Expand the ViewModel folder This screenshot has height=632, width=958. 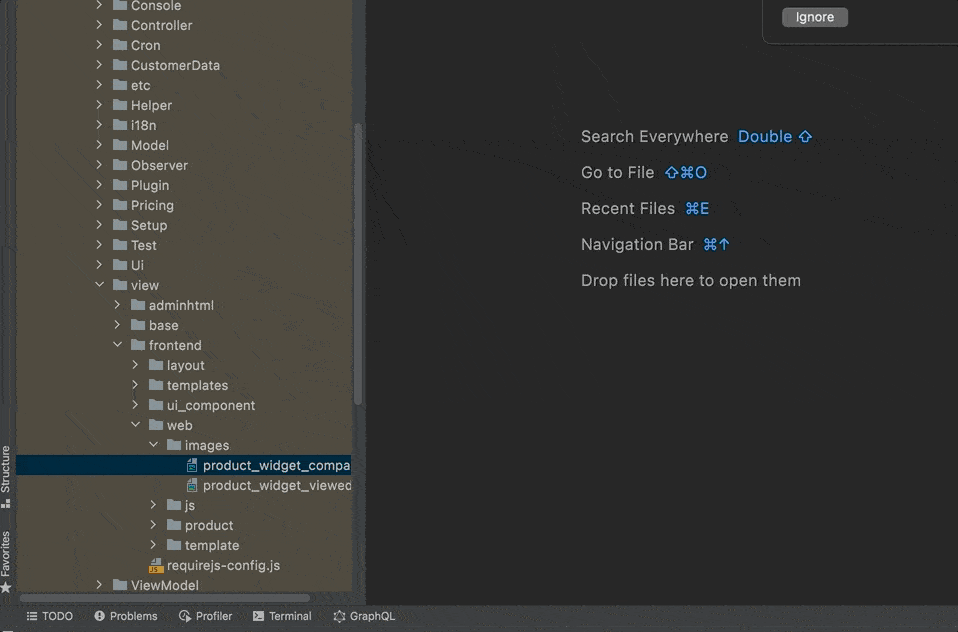click(x=99, y=585)
